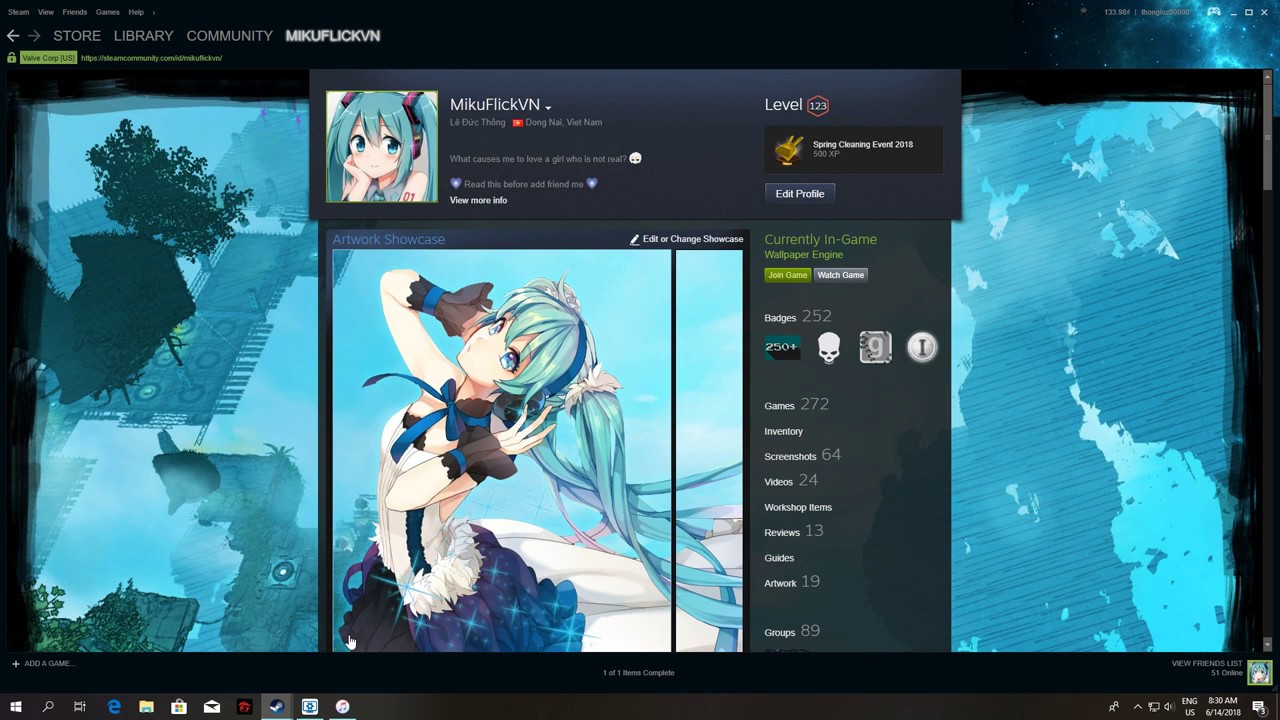Open the Videos 24 link
Screen dimensions: 1280x720
pyautogui.click(x=791, y=481)
